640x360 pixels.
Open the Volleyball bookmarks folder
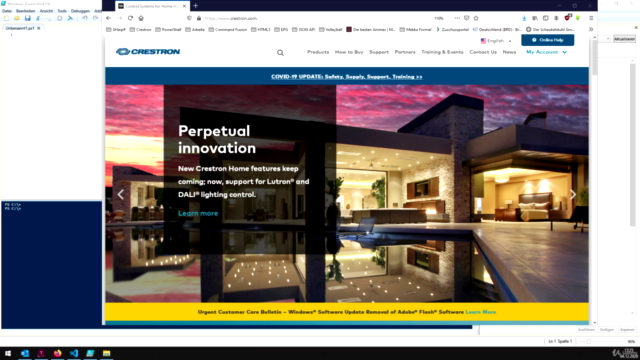tap(331, 29)
